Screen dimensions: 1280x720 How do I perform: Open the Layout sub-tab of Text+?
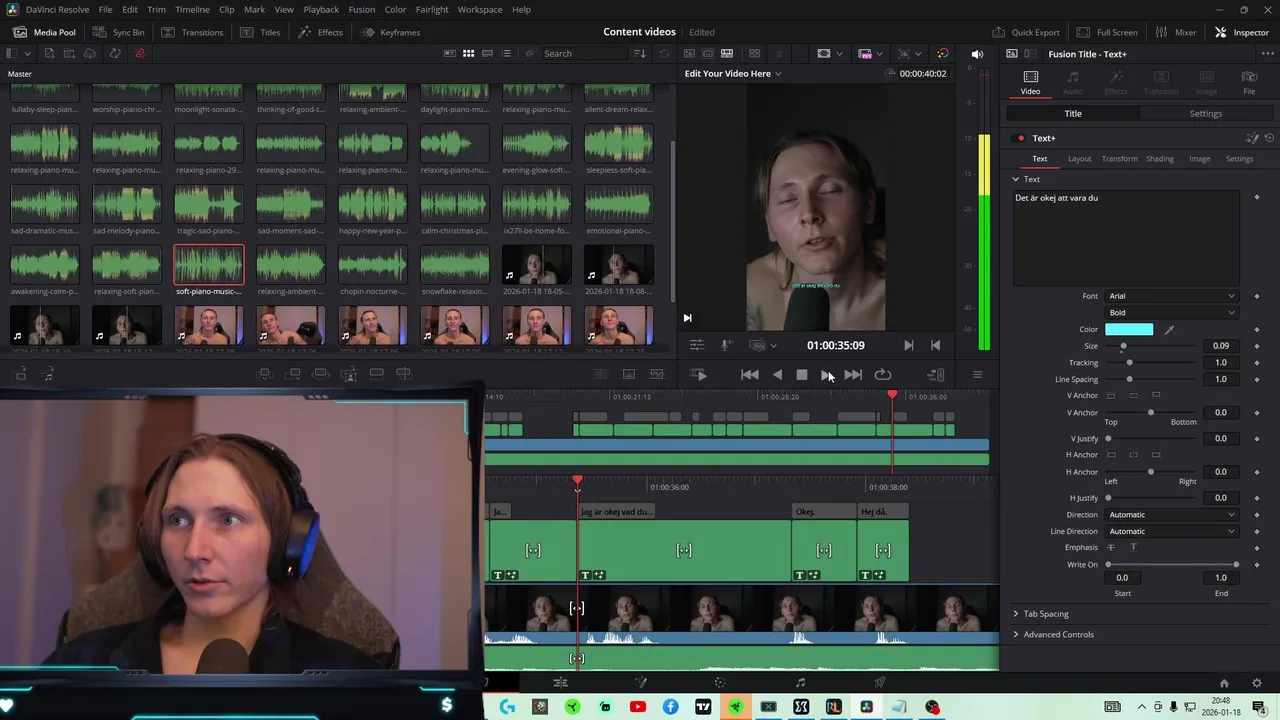pyautogui.click(x=1079, y=159)
